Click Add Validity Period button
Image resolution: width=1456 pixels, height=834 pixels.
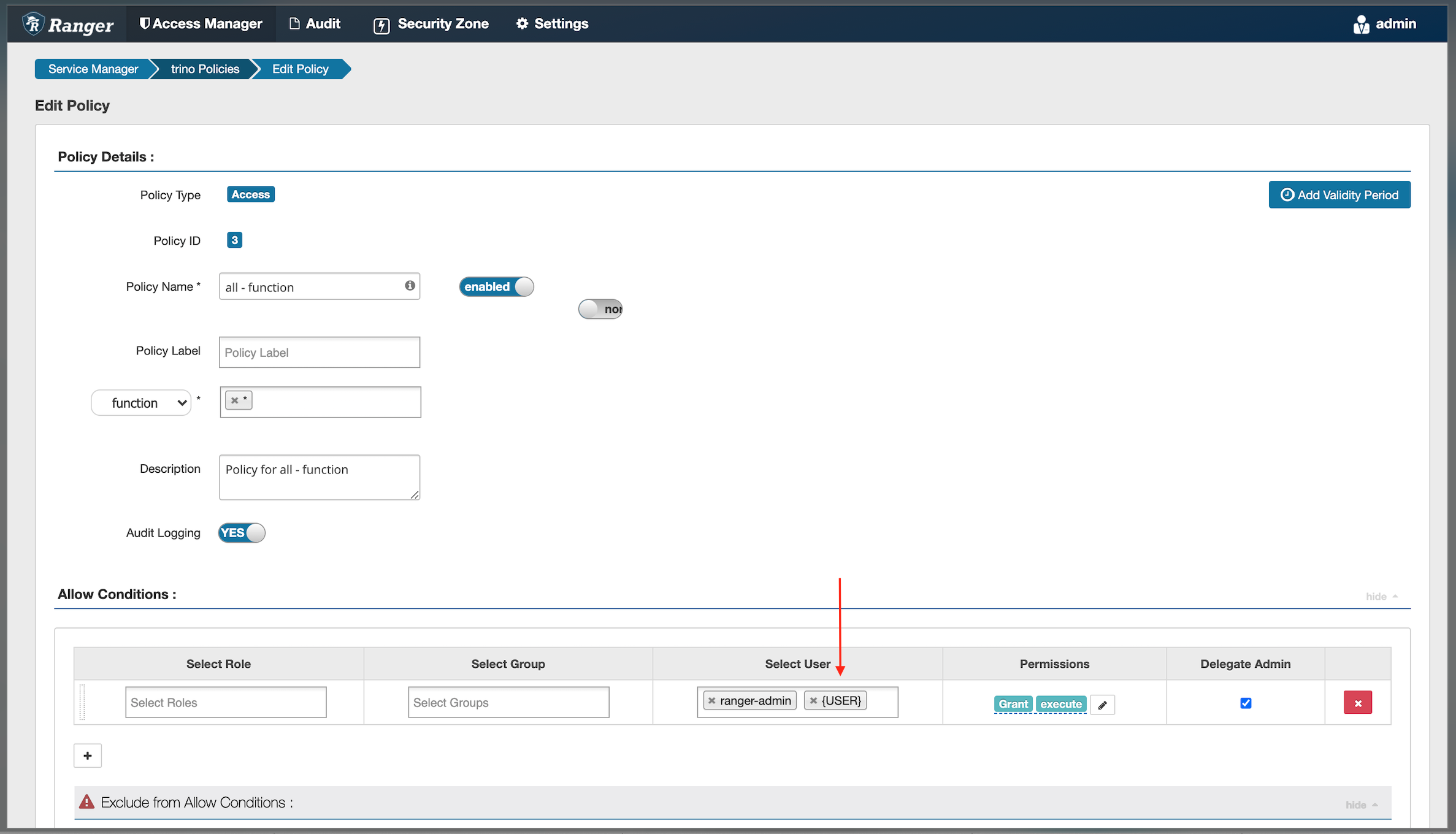pos(1339,195)
